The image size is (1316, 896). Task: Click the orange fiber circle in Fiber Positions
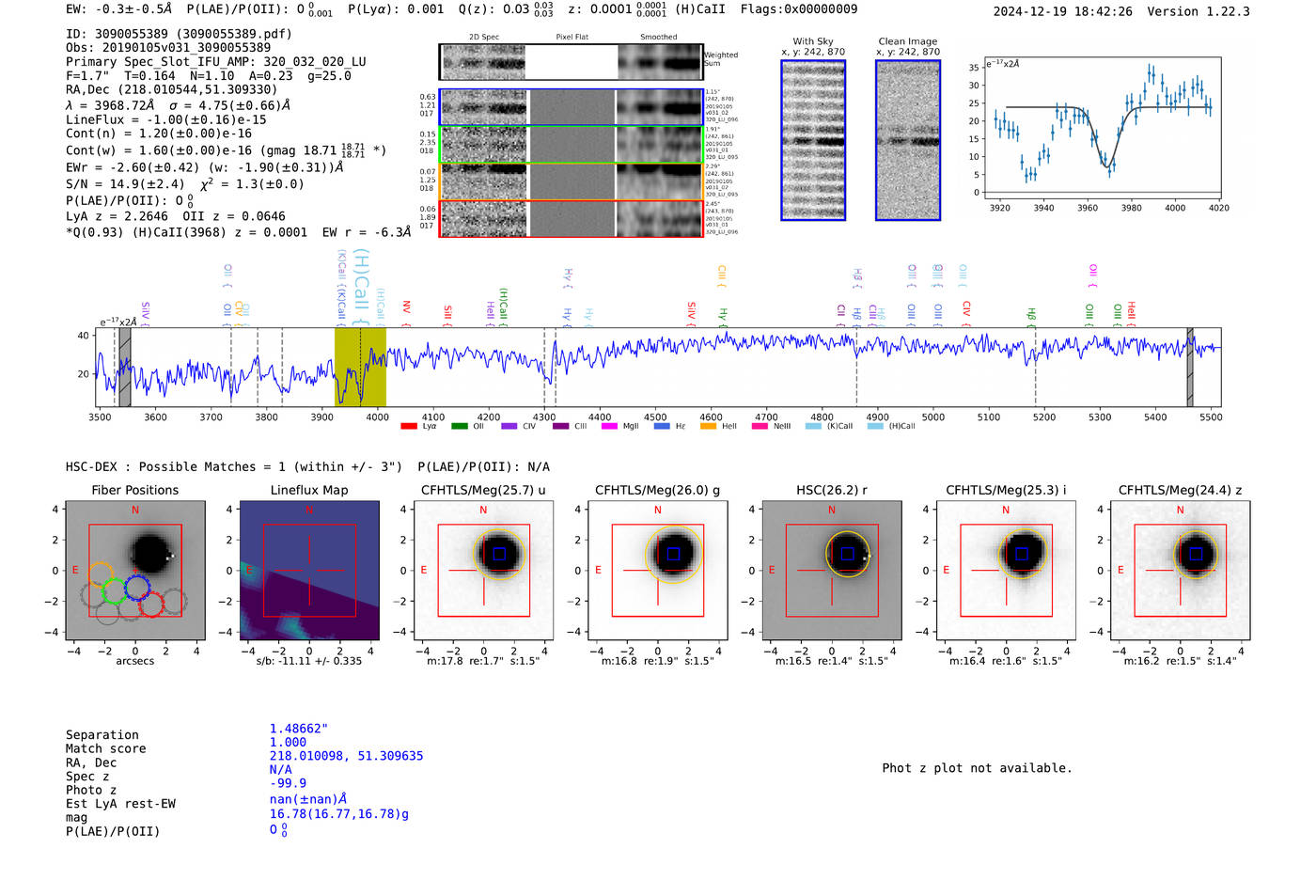click(x=102, y=575)
